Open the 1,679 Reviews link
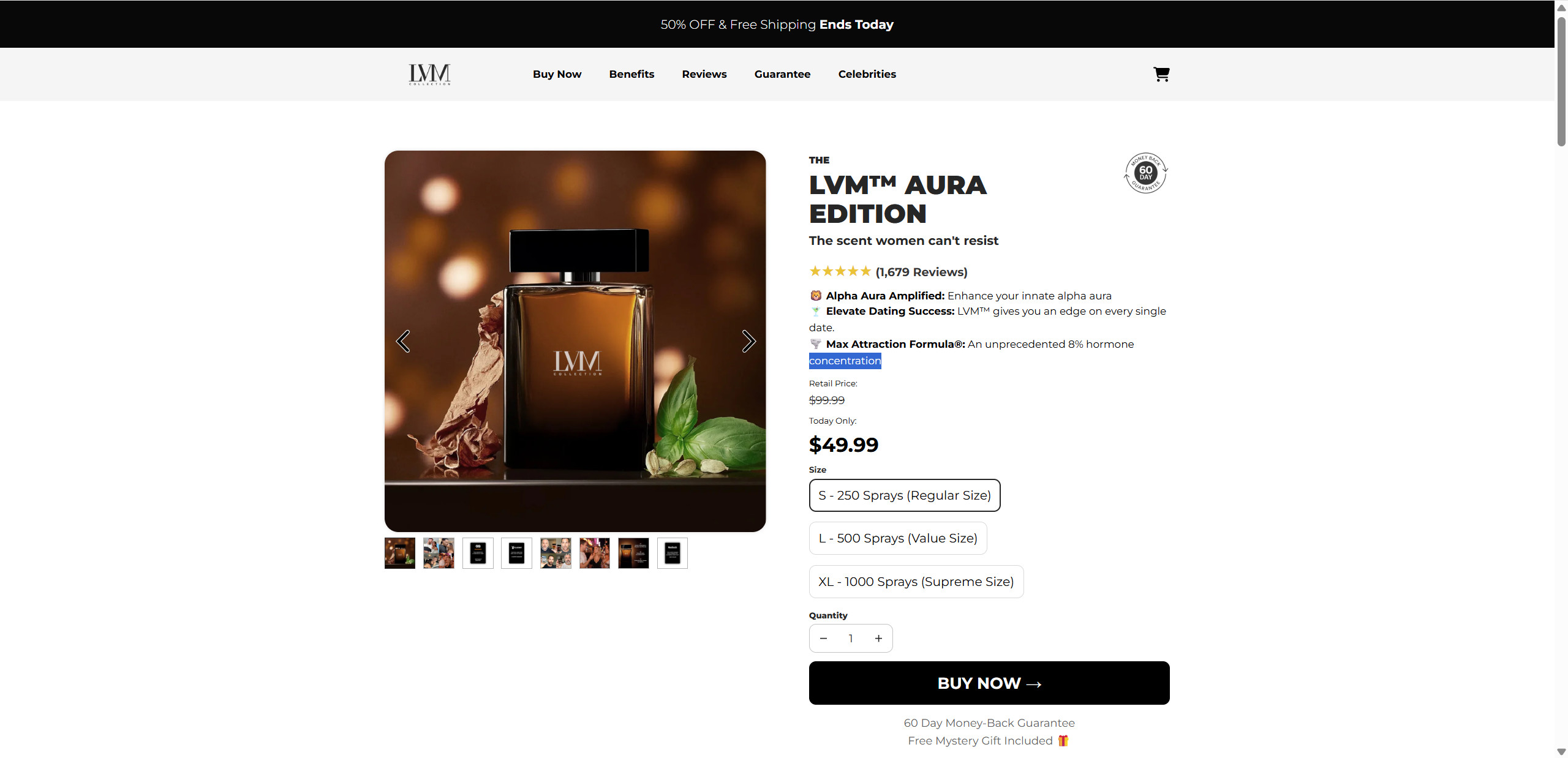 pyautogui.click(x=921, y=272)
